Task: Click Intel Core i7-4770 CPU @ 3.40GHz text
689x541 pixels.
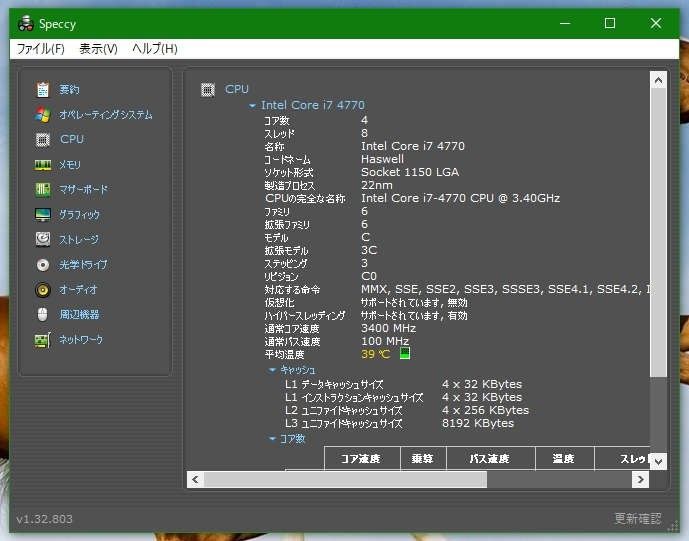Action: [461, 198]
